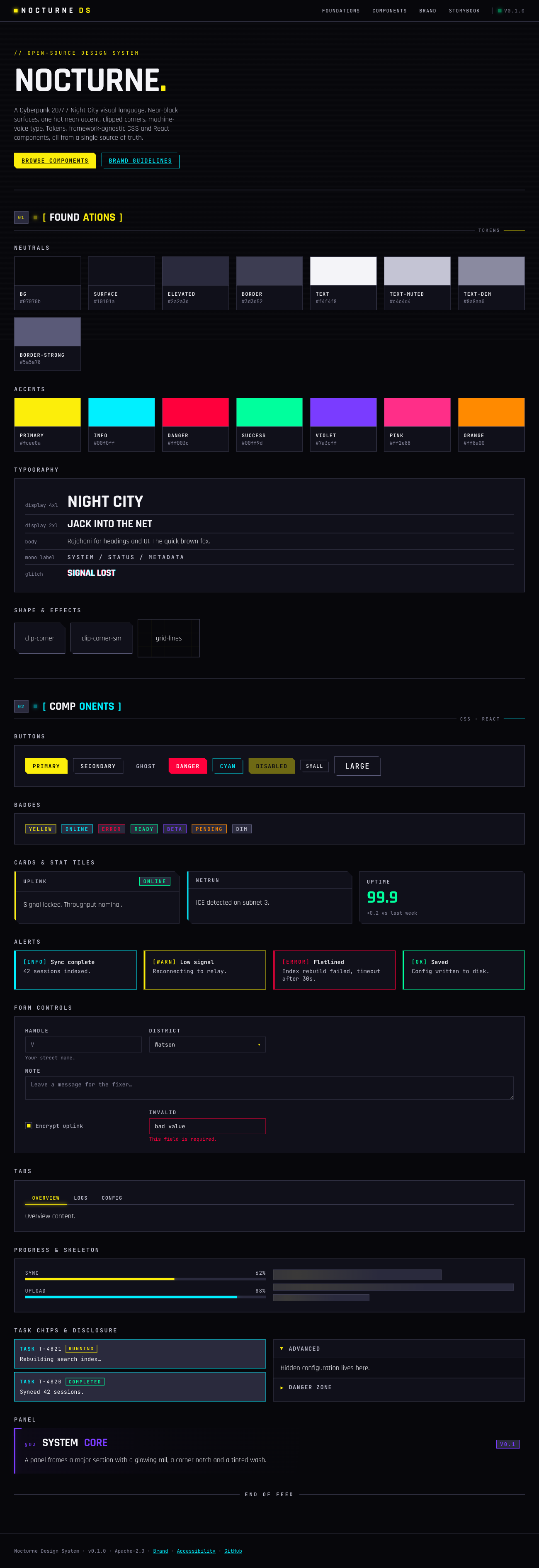The image size is (539, 1568).
Task: Click the Large button
Action: point(357,766)
